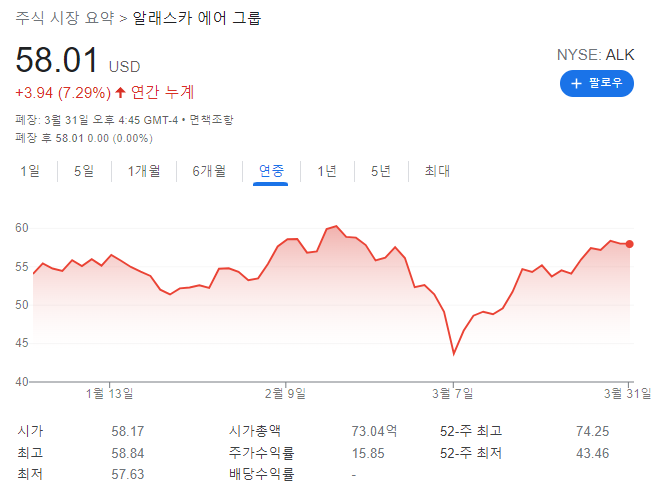Click the plus icon in follow button
Image resolution: width=668 pixels, height=486 pixels.
pyautogui.click(x=576, y=83)
